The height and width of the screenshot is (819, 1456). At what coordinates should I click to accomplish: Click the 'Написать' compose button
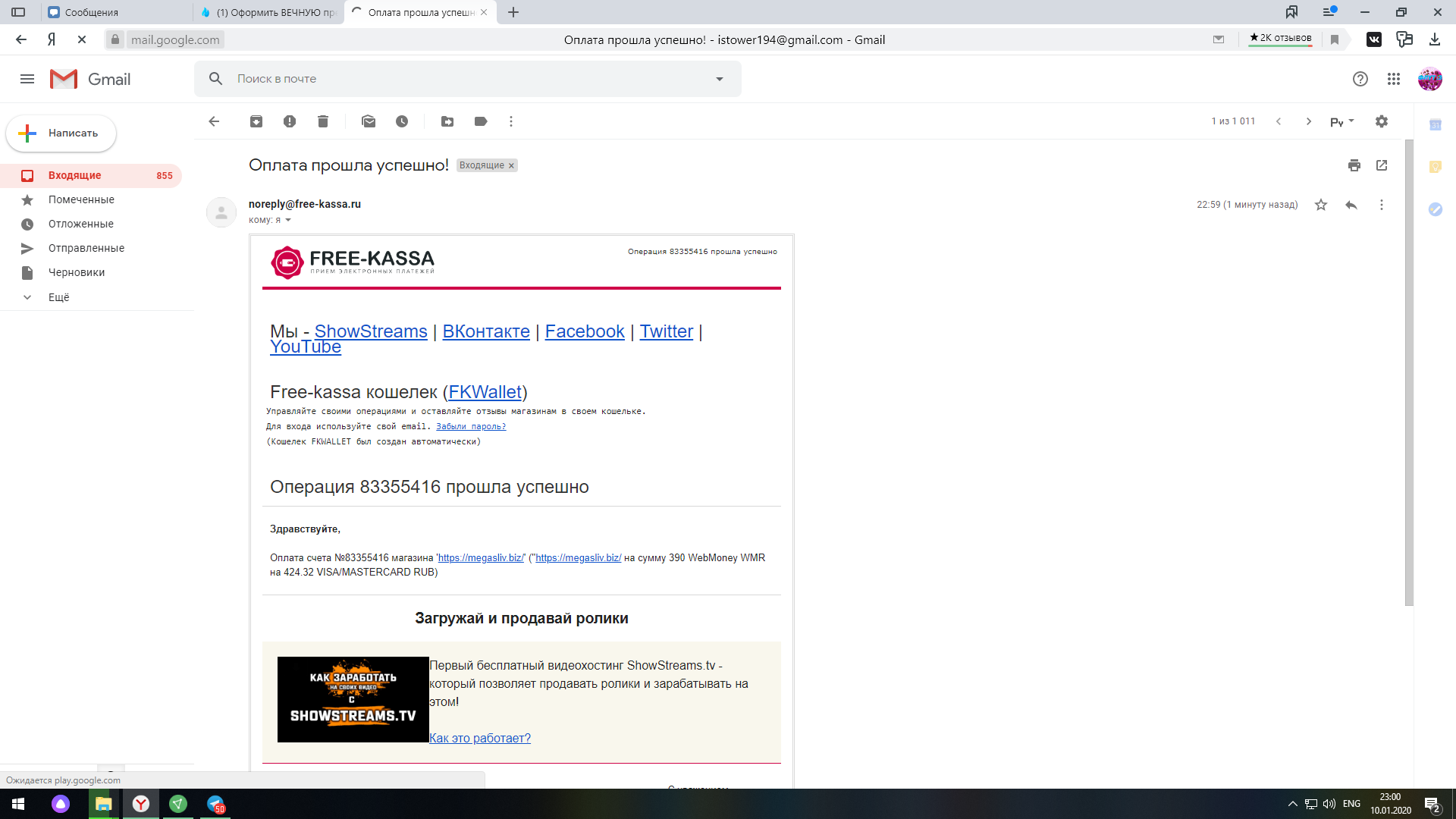pyautogui.click(x=61, y=133)
